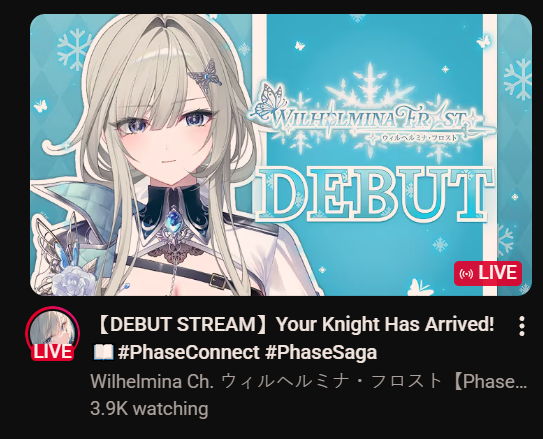Click the large DEBUT text in thumbnail
Image resolution: width=543 pixels, height=439 pixels.
[x=375, y=194]
